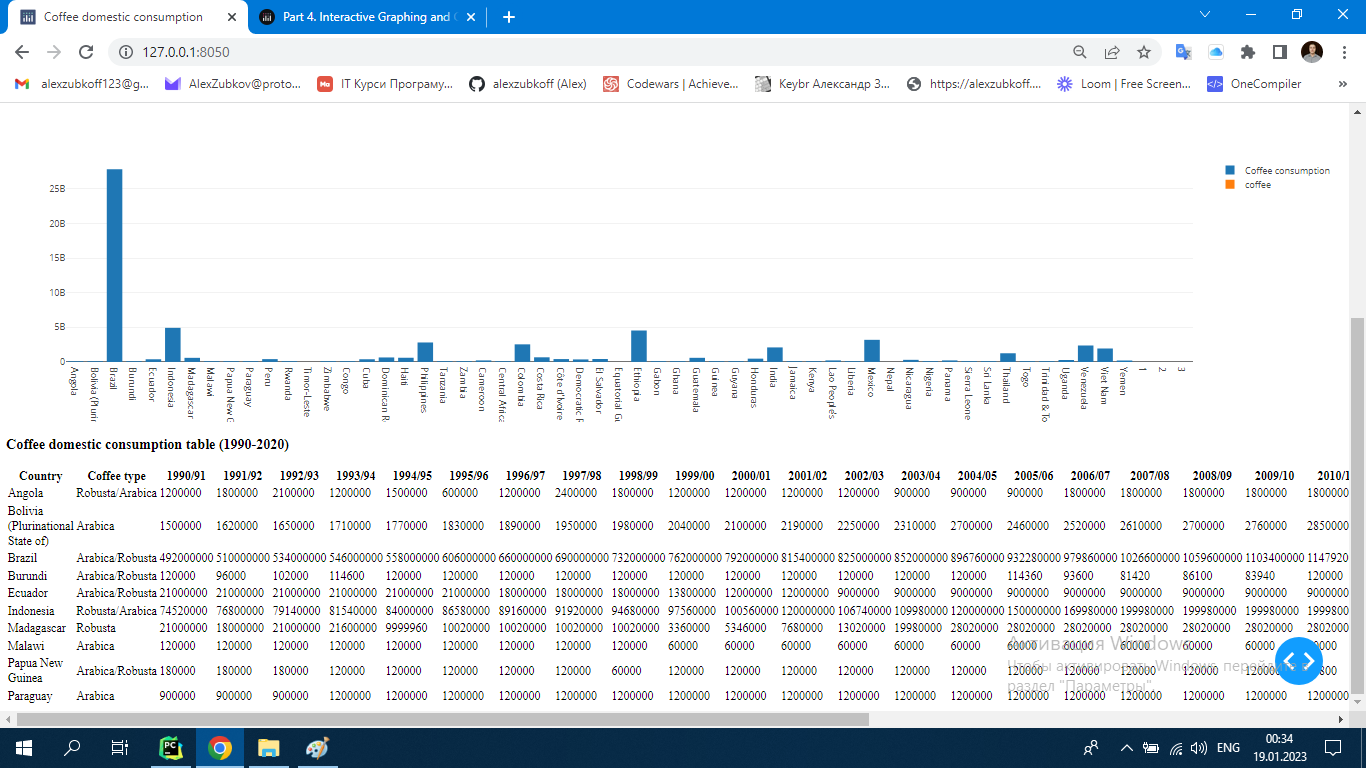1366x768 pixels.
Task: Click the Coffee type column header
Action: [x=117, y=476]
